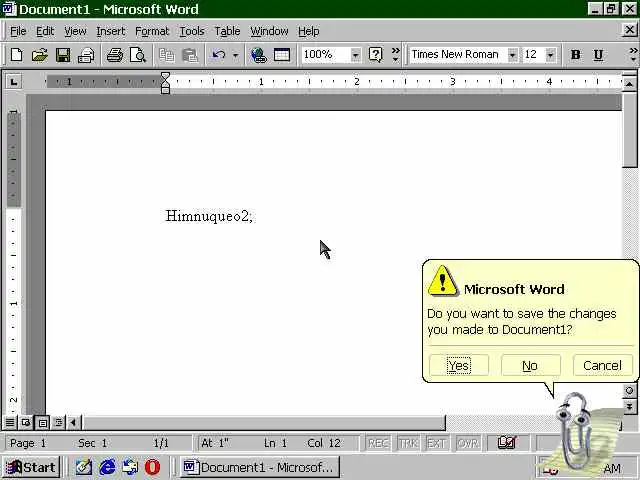The width and height of the screenshot is (640, 480).
Task: Launch Opera browser from Quick Launch
Action: click(152, 467)
